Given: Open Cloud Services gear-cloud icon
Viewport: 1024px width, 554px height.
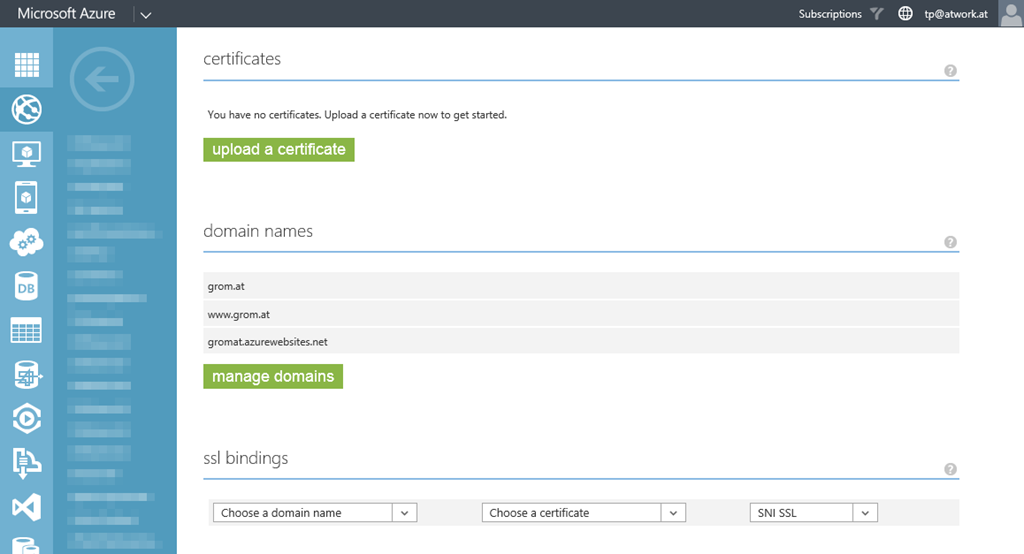Looking at the screenshot, I should (x=27, y=242).
